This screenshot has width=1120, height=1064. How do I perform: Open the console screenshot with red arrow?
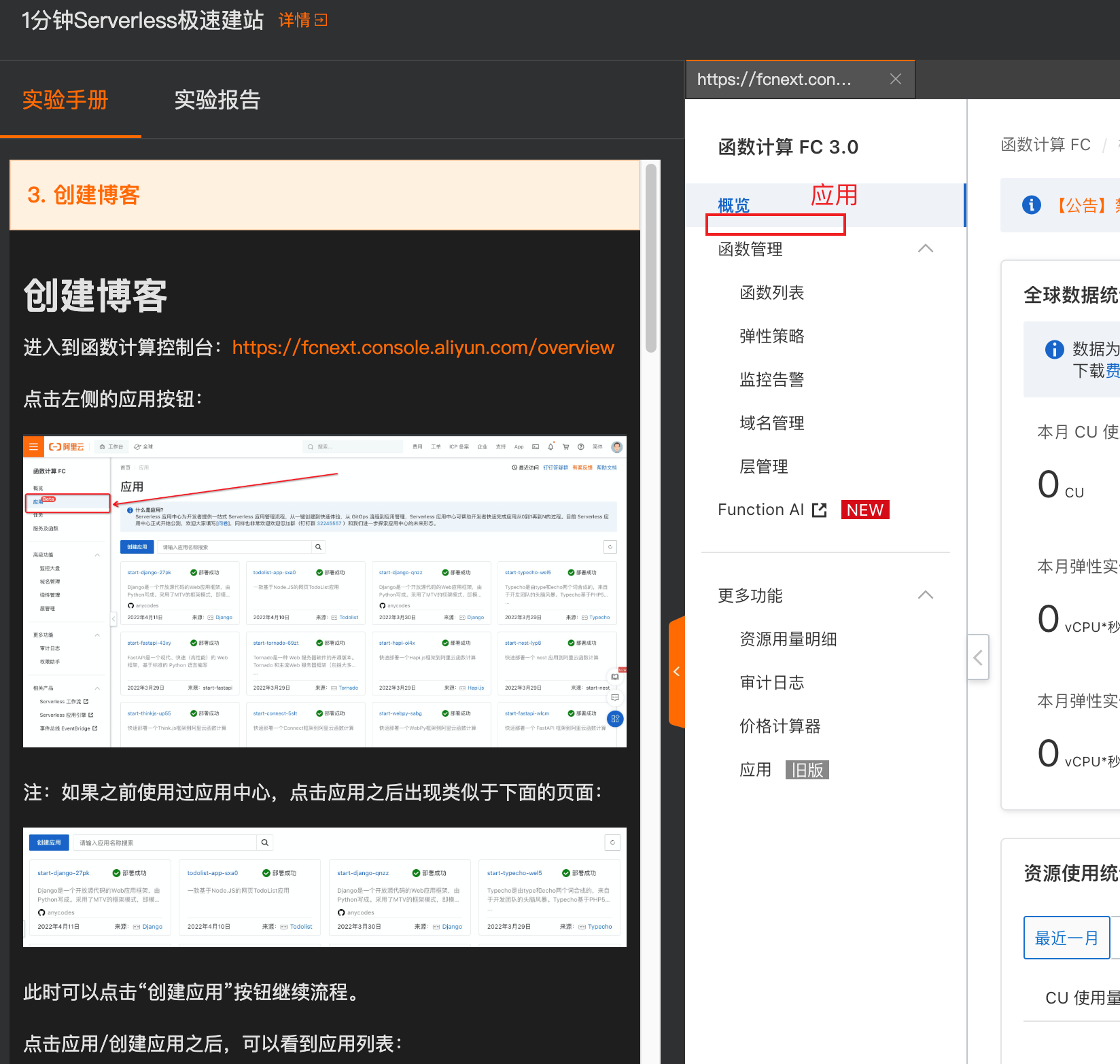pos(325,592)
